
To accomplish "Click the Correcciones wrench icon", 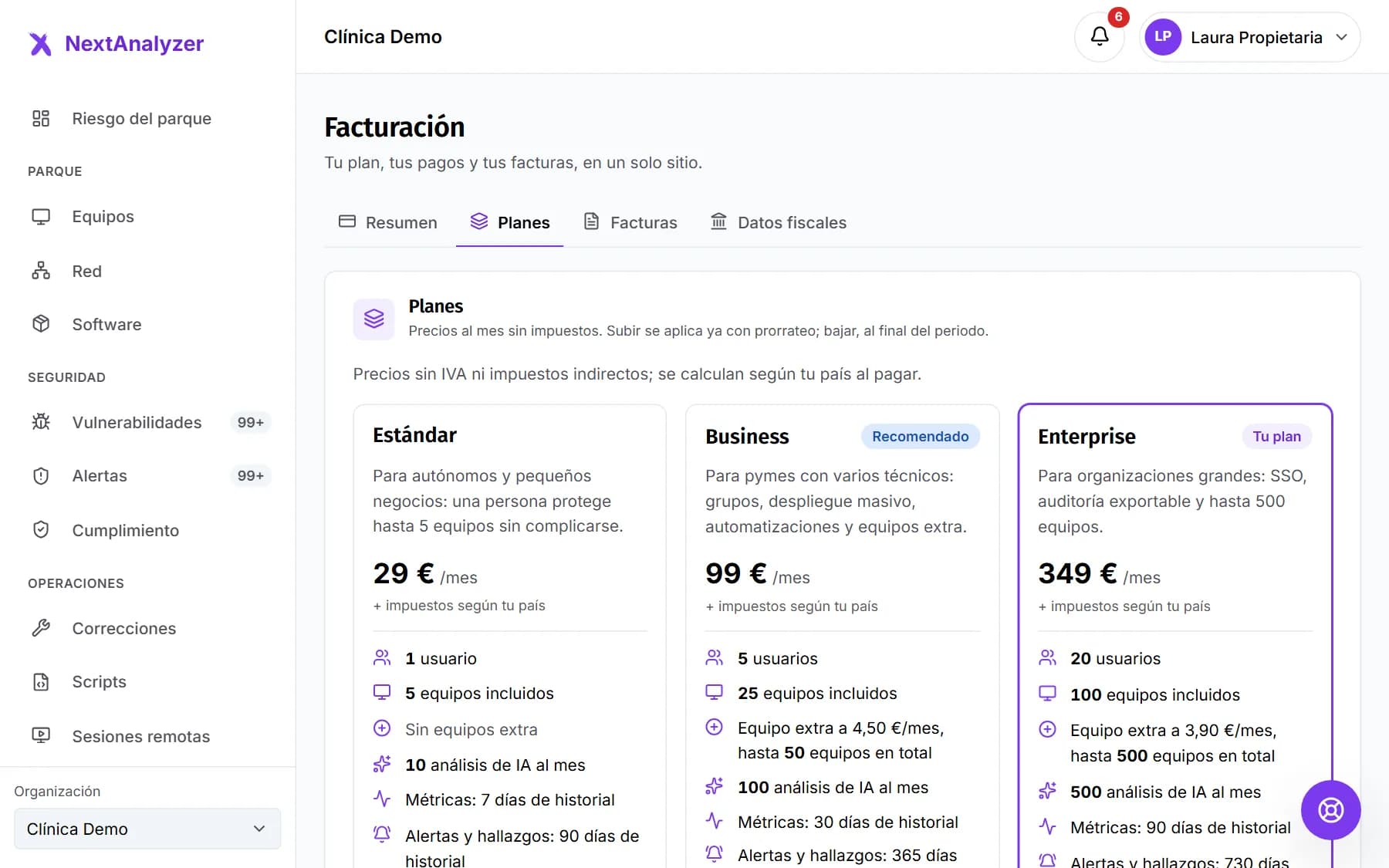I will [x=41, y=628].
